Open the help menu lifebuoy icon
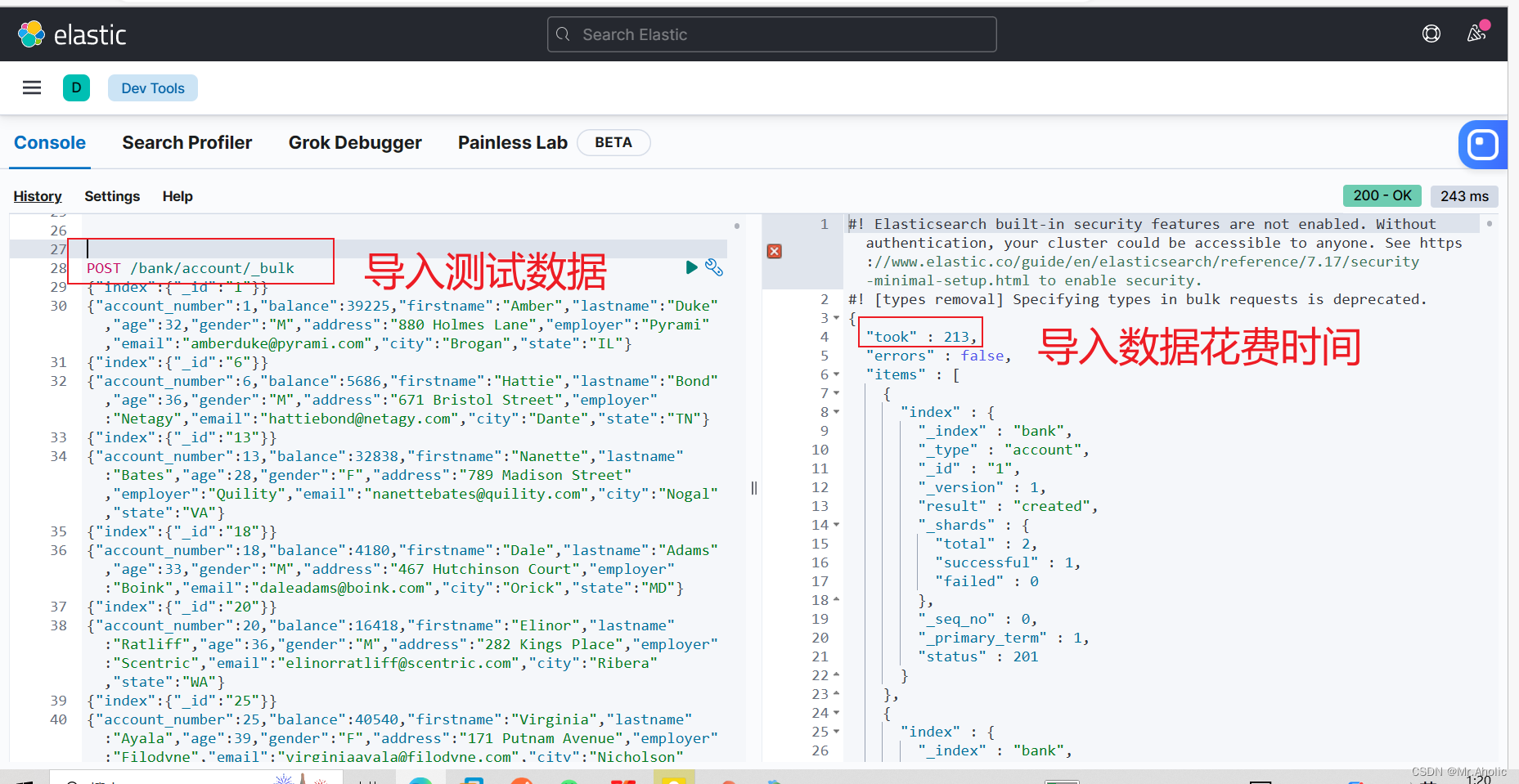The image size is (1519, 784). click(1431, 34)
